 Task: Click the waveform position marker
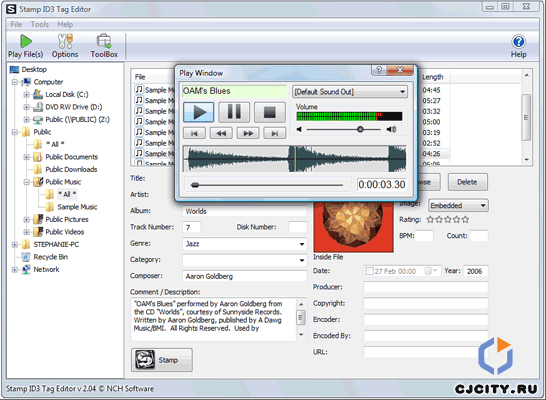(295, 159)
